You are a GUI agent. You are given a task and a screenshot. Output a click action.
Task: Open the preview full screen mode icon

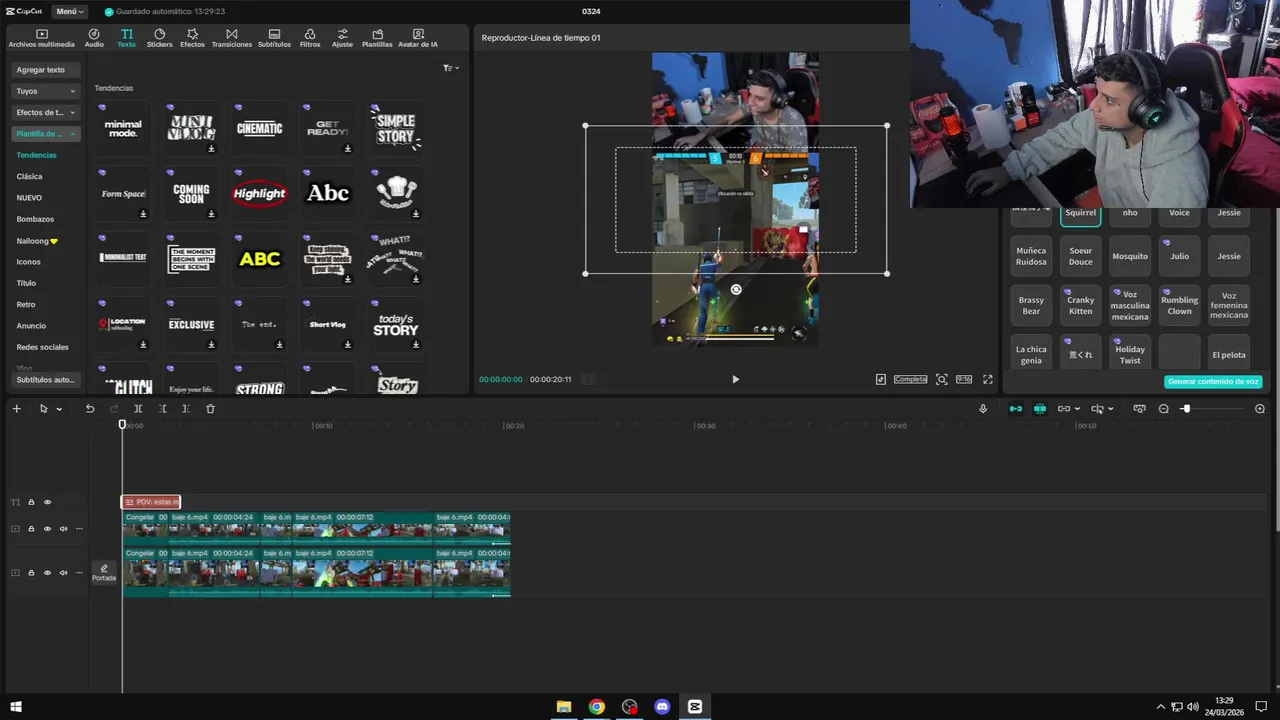pos(988,380)
